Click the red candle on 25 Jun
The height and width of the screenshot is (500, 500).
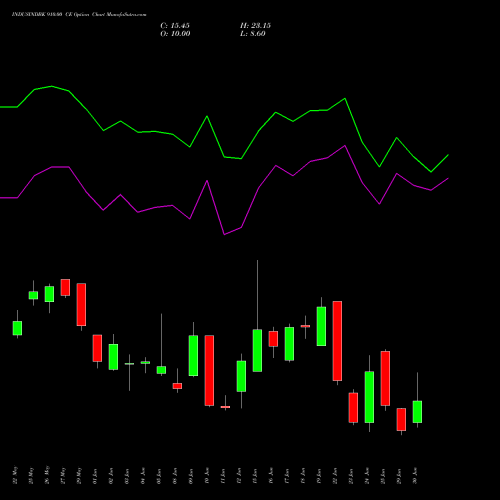(385, 378)
